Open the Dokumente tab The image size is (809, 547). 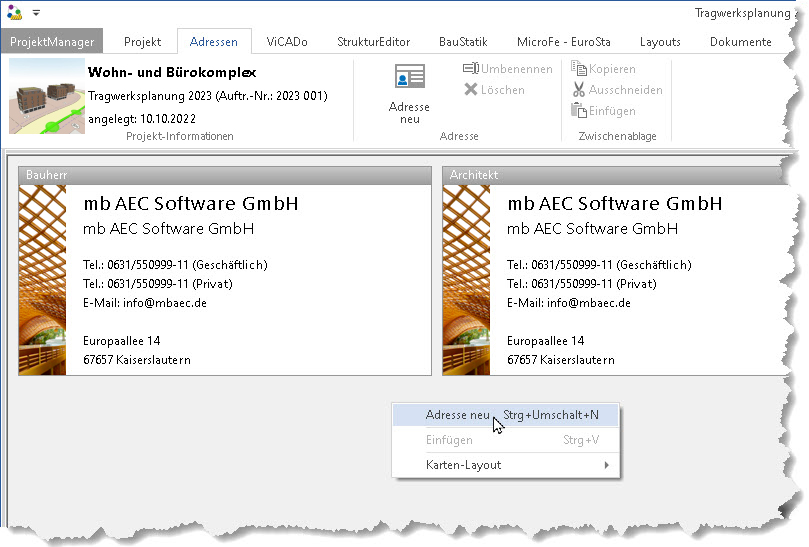(x=740, y=42)
